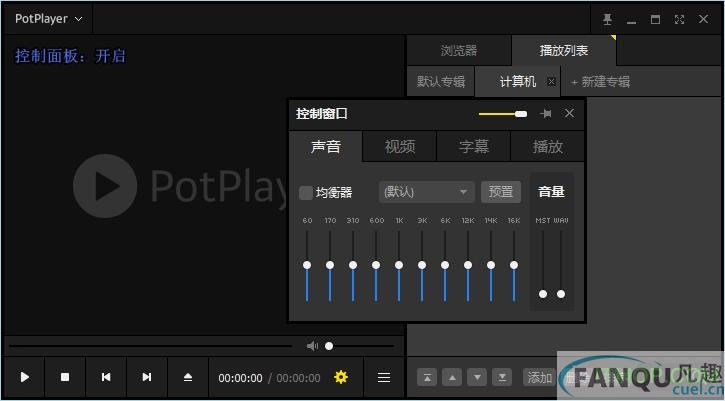Screen dimensions: 725x401
Task: Switch to the 播放列表 tab
Action: pyautogui.click(x=564, y=50)
